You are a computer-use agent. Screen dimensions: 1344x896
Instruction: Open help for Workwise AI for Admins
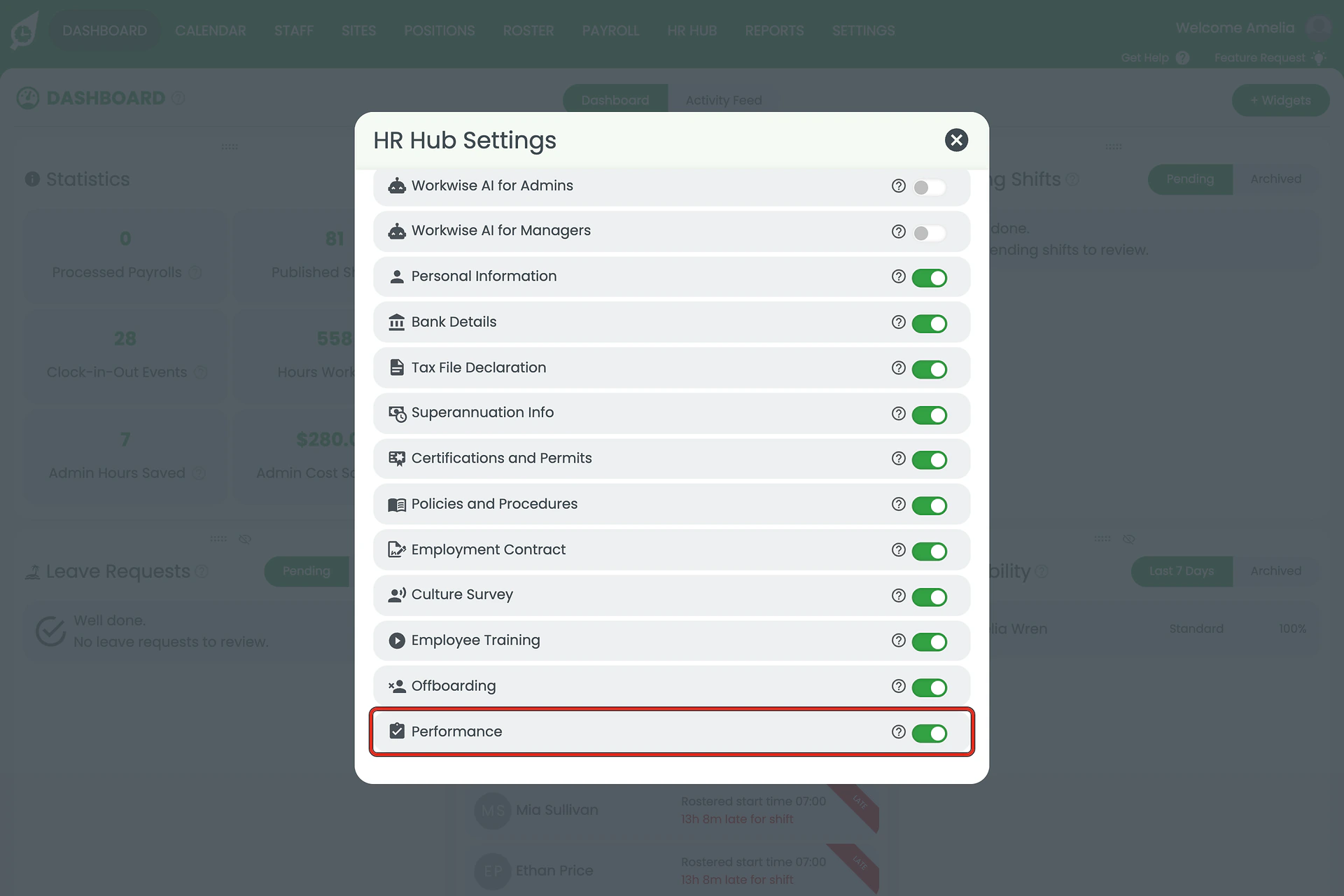[899, 185]
